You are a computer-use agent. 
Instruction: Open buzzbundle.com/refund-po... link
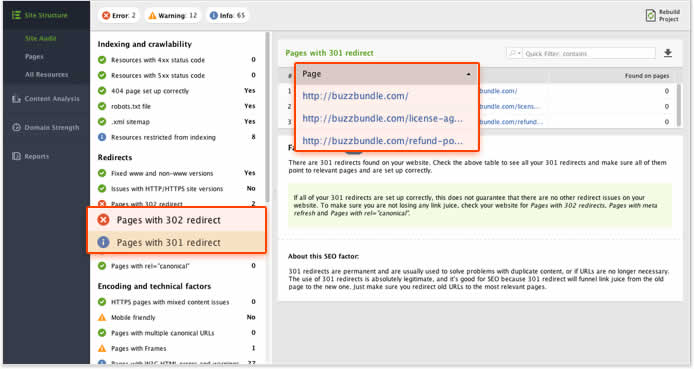tap(382, 141)
